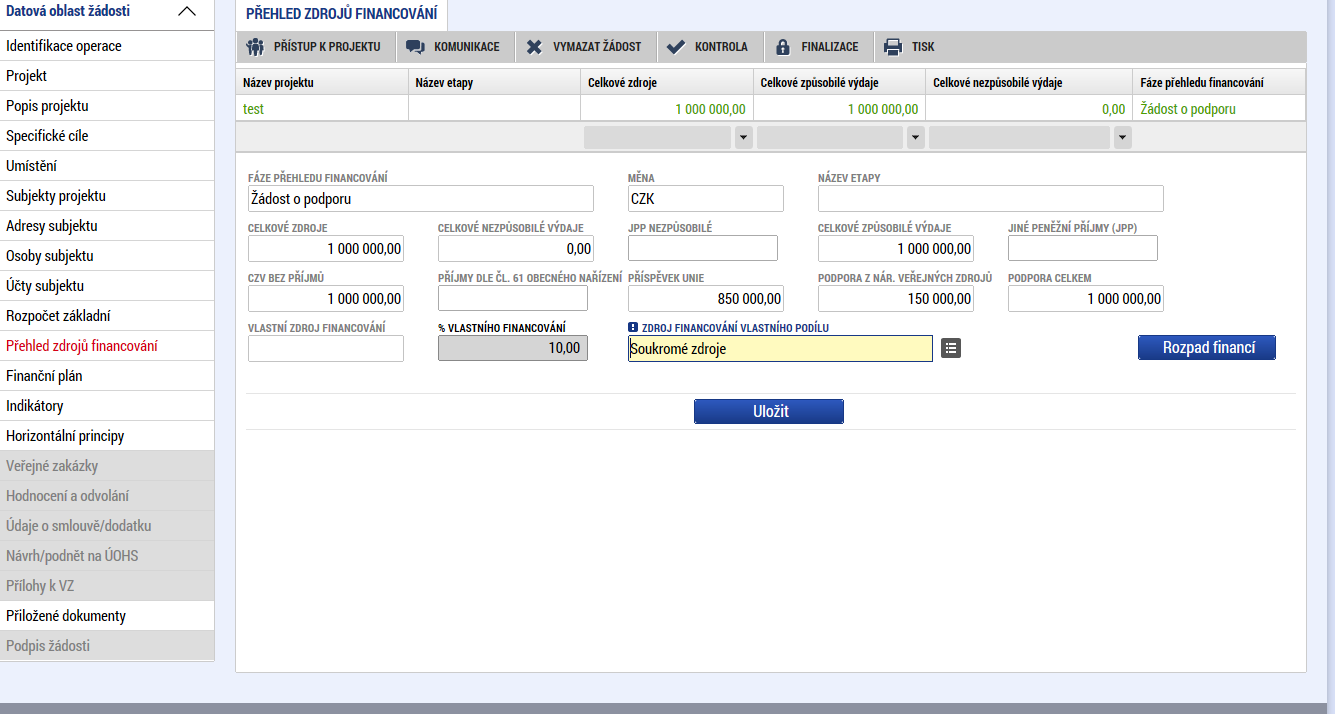Sort by Celkové způsobilé výdaje column header
This screenshot has height=714, width=1335.
[x=839, y=82]
